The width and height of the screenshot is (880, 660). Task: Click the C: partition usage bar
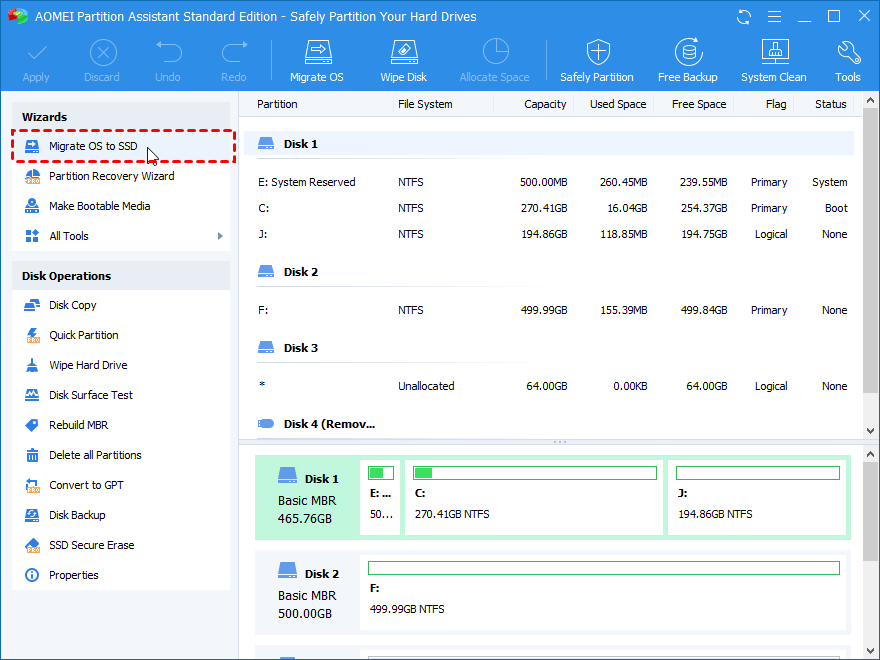pyautogui.click(x=535, y=473)
